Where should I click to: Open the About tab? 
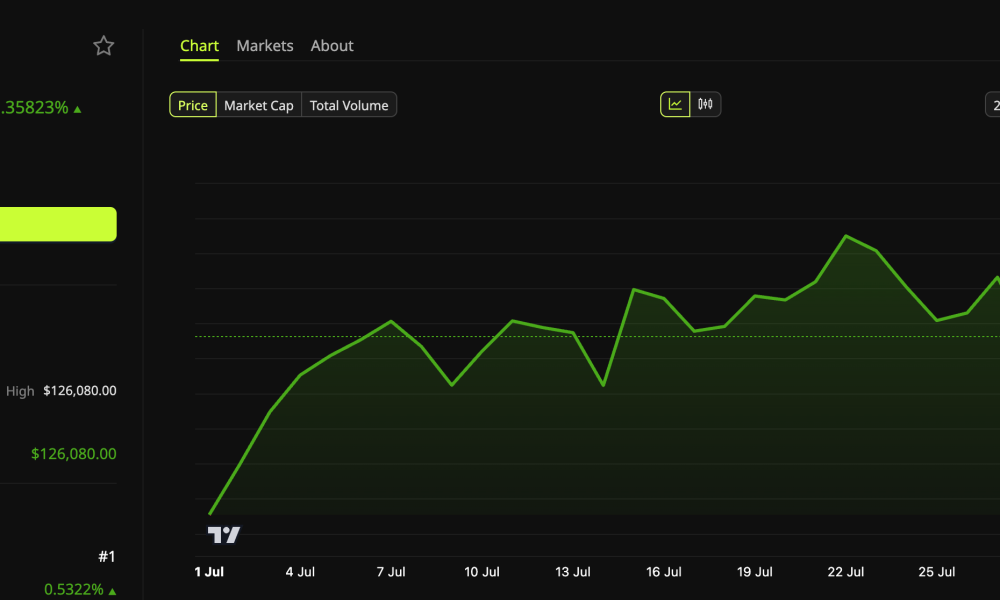tap(332, 46)
